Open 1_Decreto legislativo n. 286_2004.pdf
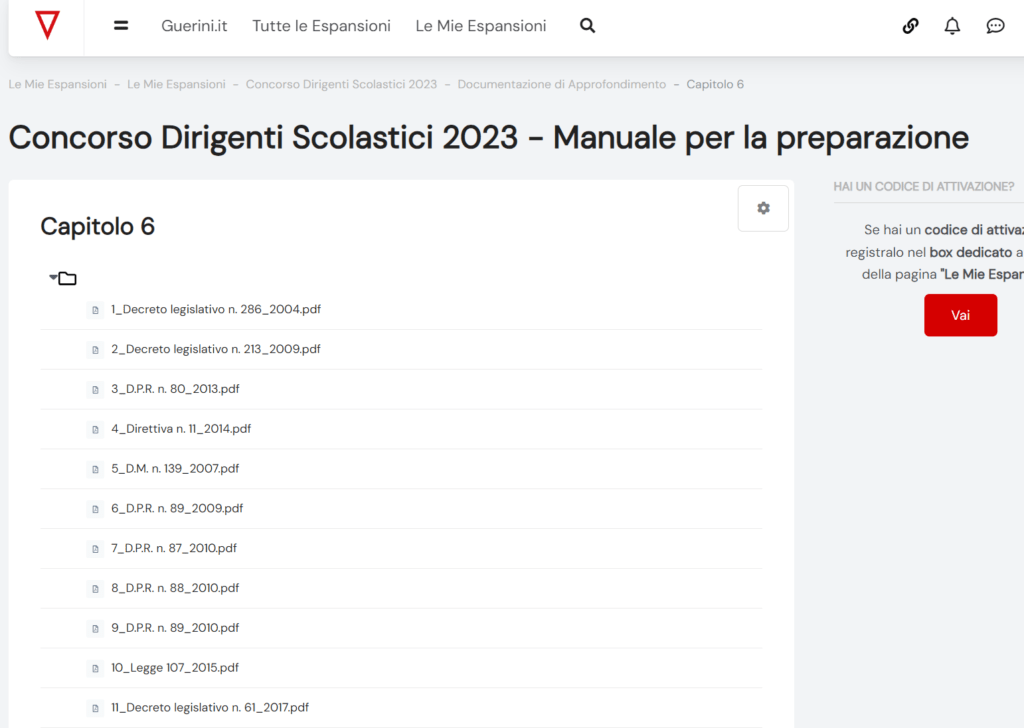The image size is (1024, 728). 215,309
